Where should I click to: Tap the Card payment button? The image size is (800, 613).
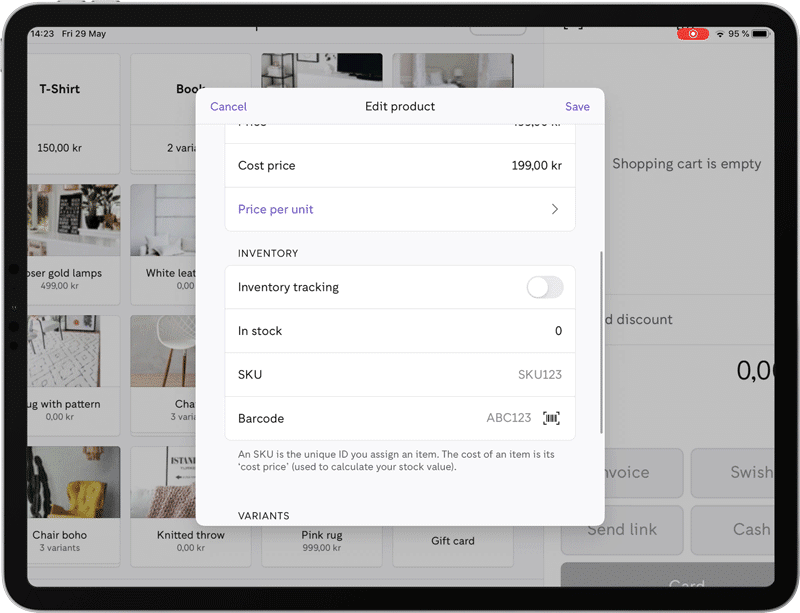(x=667, y=575)
